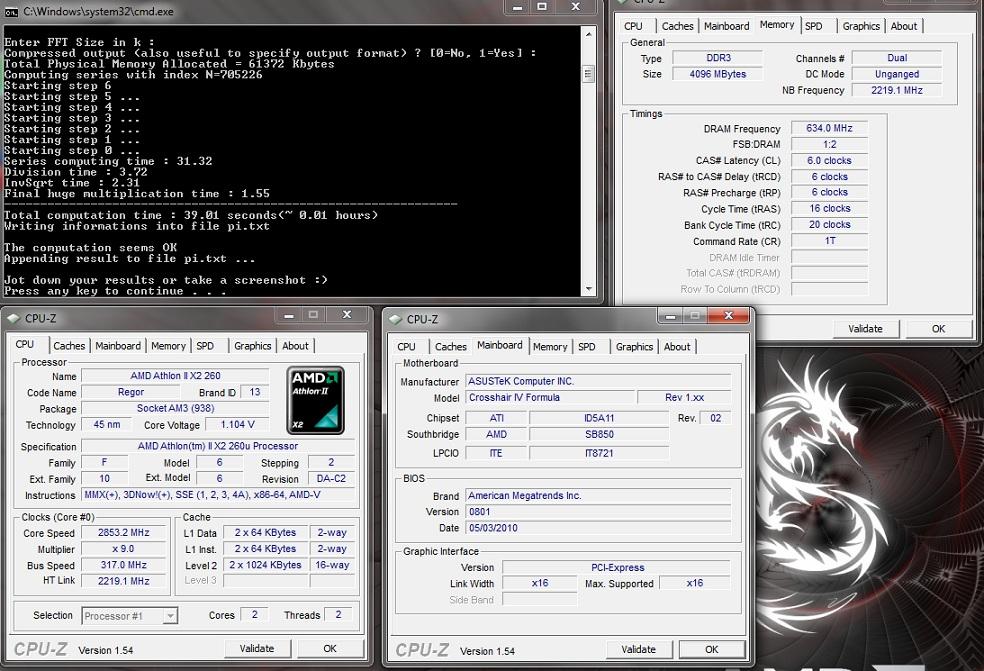Screen dimensions: 984x671
Task: Minimize the cmd.exe window
Action: 518,8
